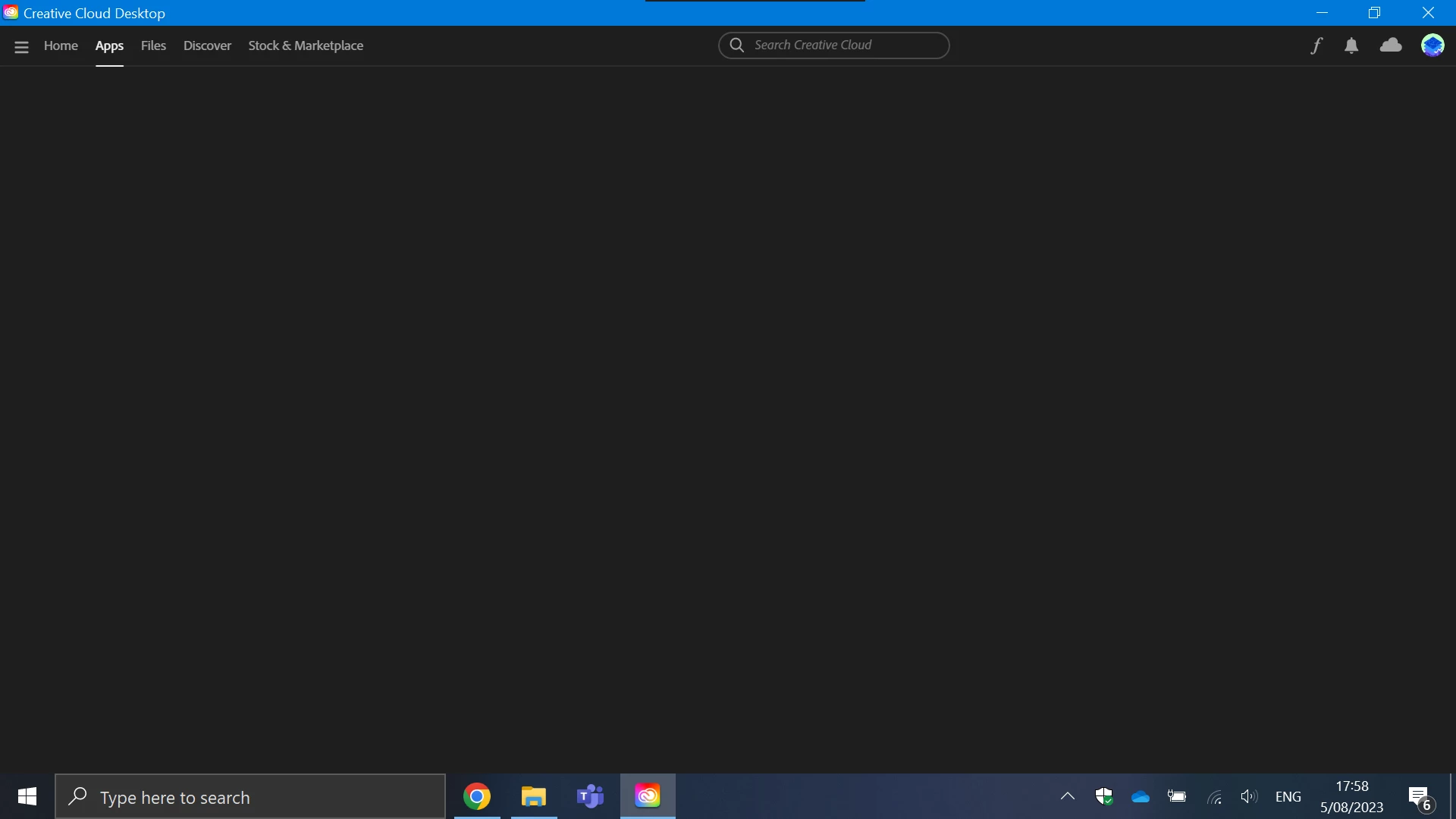
Task: Switch to the Files tab
Action: point(153,45)
